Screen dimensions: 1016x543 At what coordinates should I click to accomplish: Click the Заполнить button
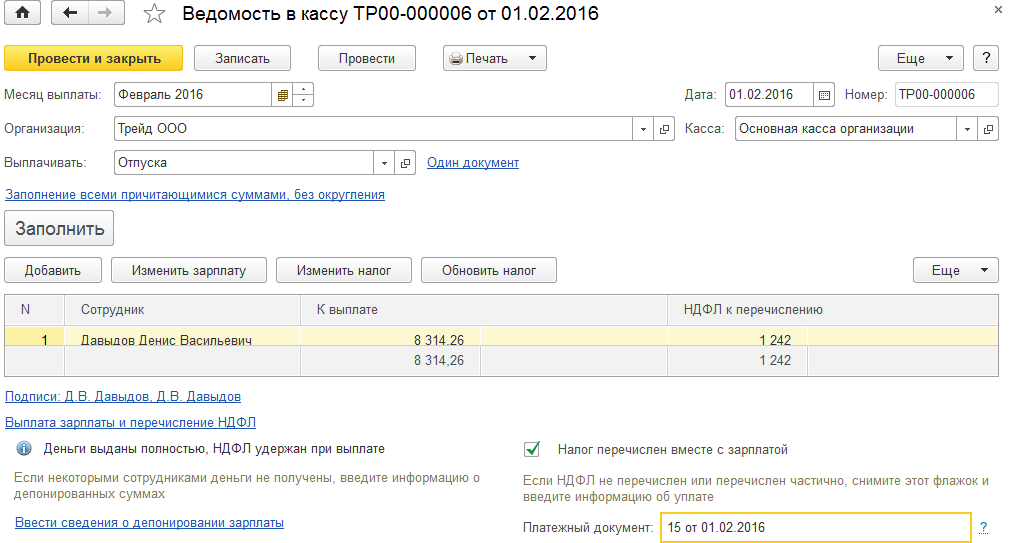pyautogui.click(x=59, y=228)
